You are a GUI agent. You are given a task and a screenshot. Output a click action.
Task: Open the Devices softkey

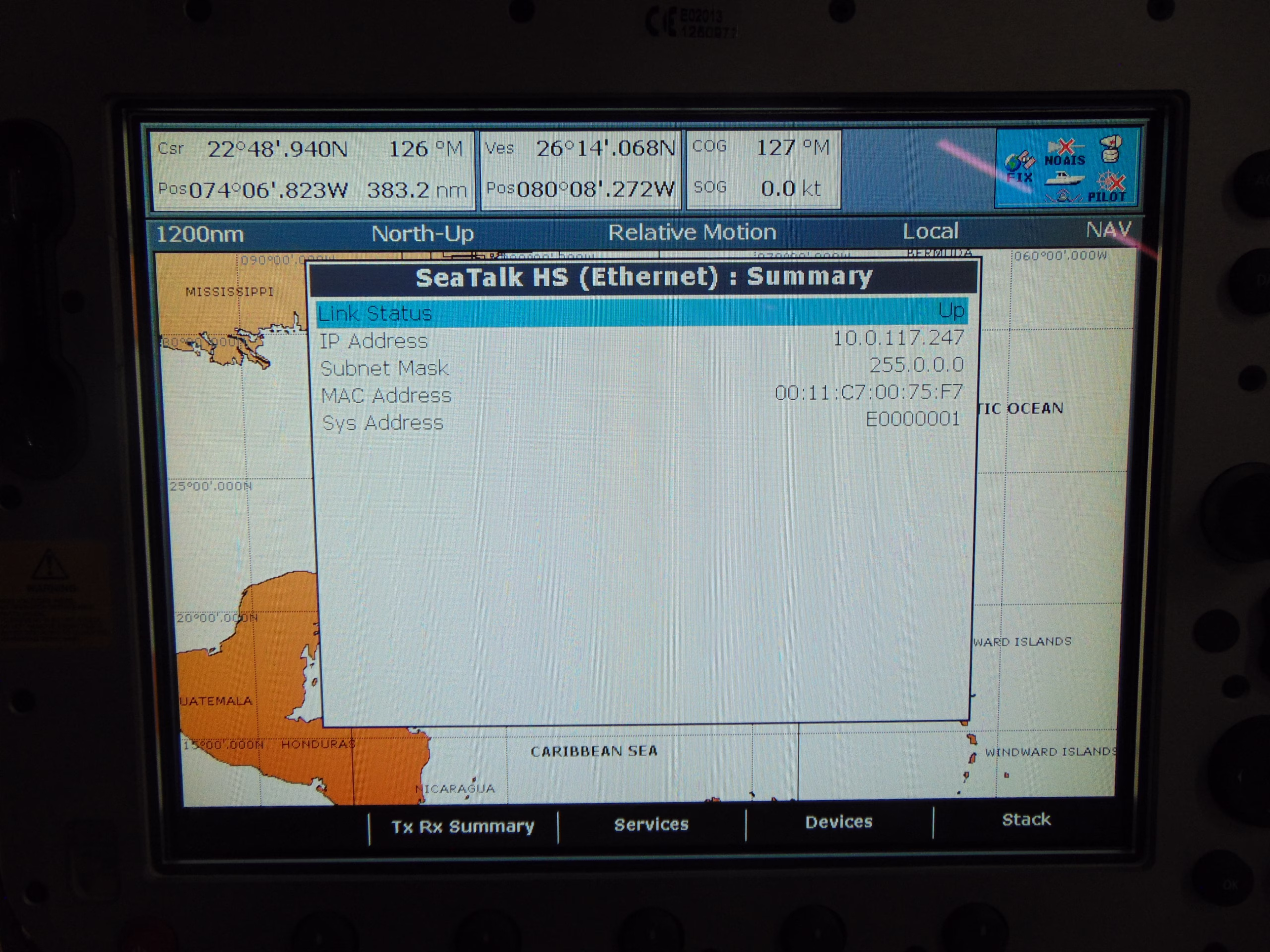pos(839,822)
